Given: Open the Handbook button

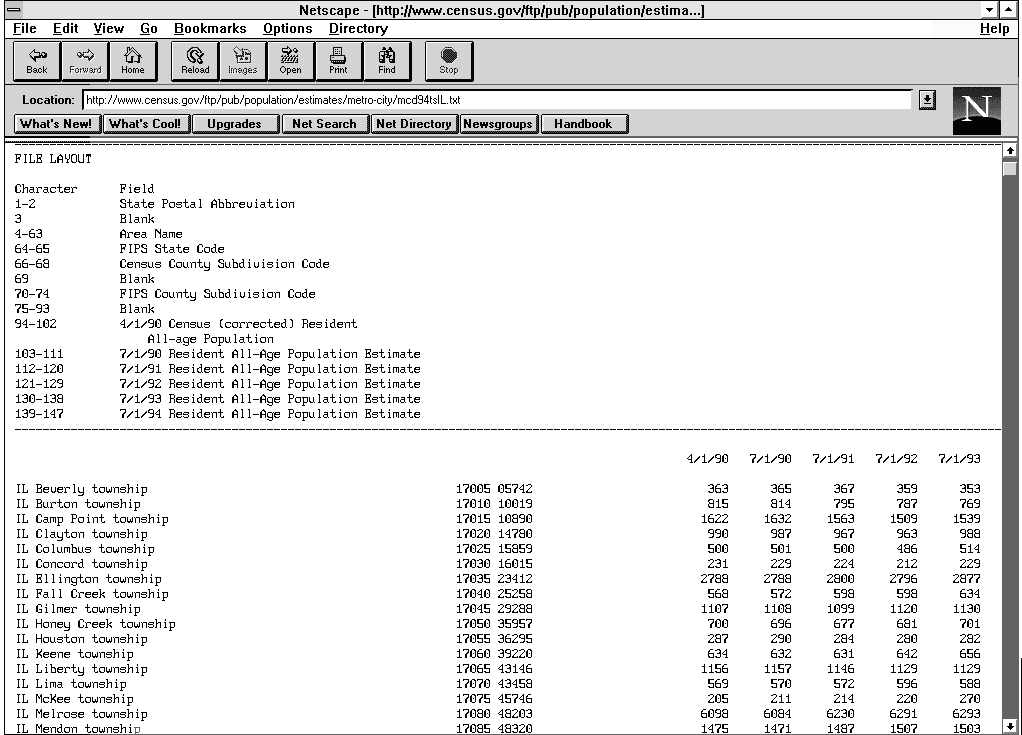Looking at the screenshot, I should click(x=583, y=124).
